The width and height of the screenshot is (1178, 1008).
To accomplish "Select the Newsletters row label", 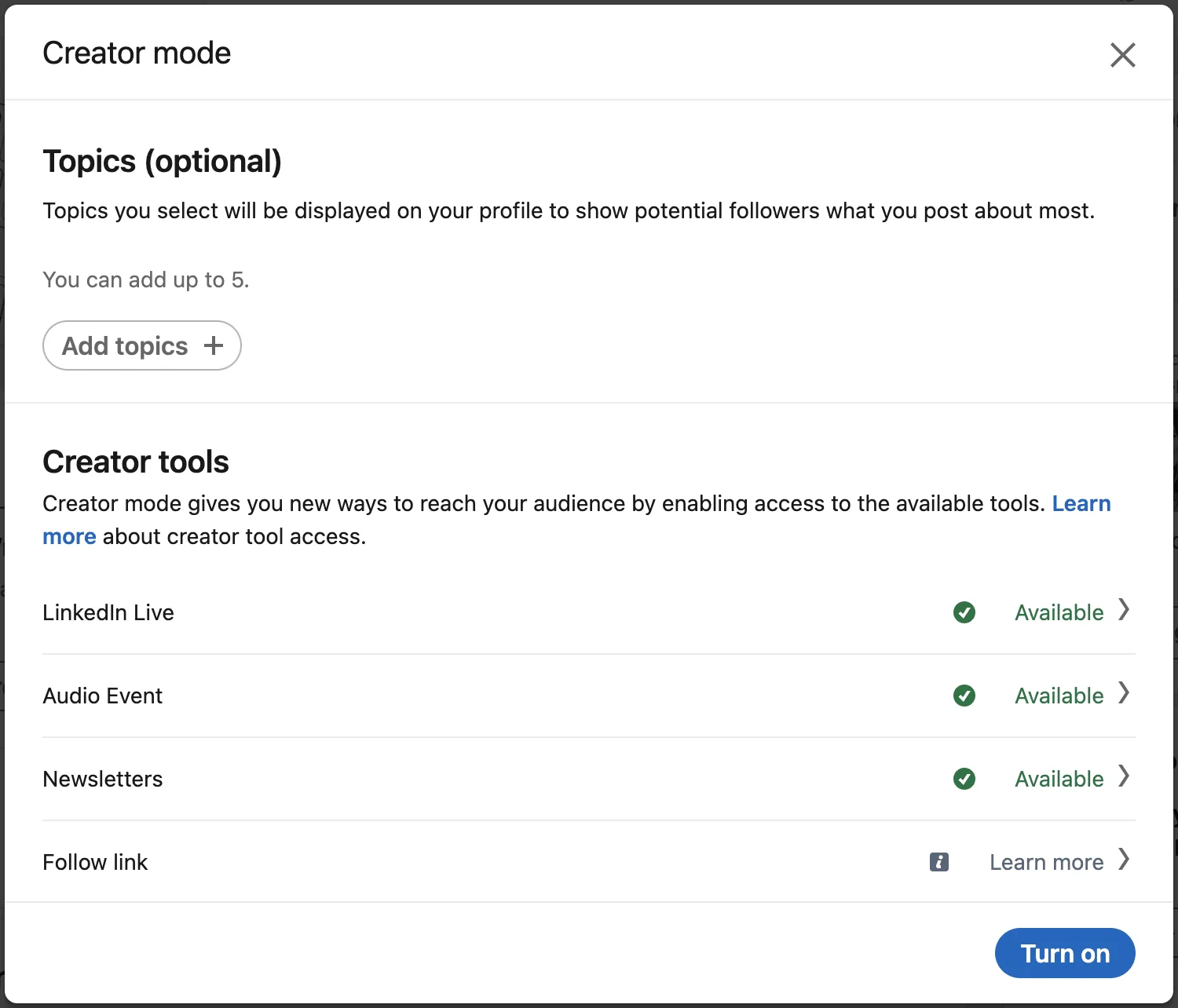I will [x=103, y=779].
